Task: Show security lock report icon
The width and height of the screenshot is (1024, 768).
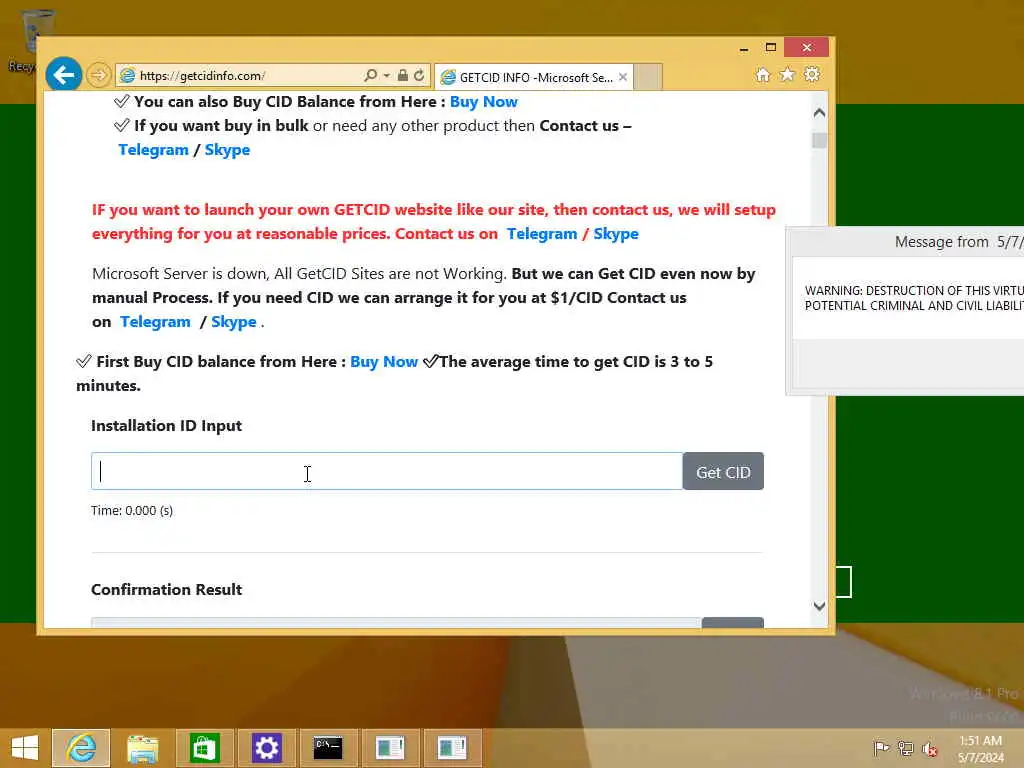Action: click(x=403, y=76)
